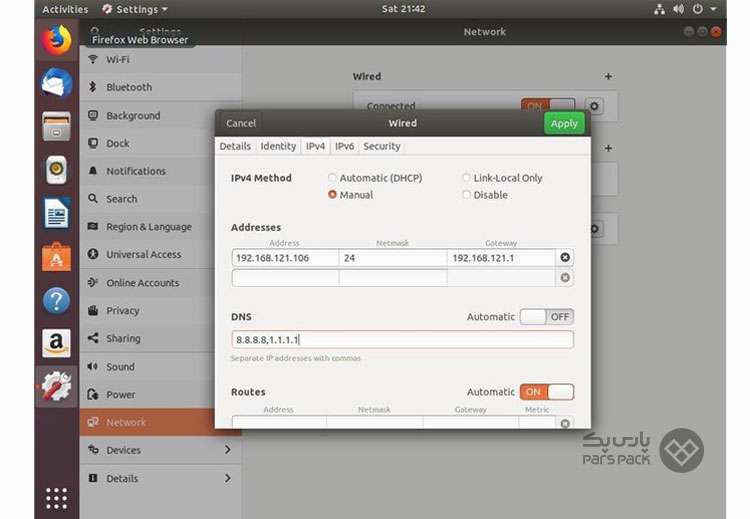The height and width of the screenshot is (519, 750).
Task: Open Search settings in sidebar
Action: 160,199
